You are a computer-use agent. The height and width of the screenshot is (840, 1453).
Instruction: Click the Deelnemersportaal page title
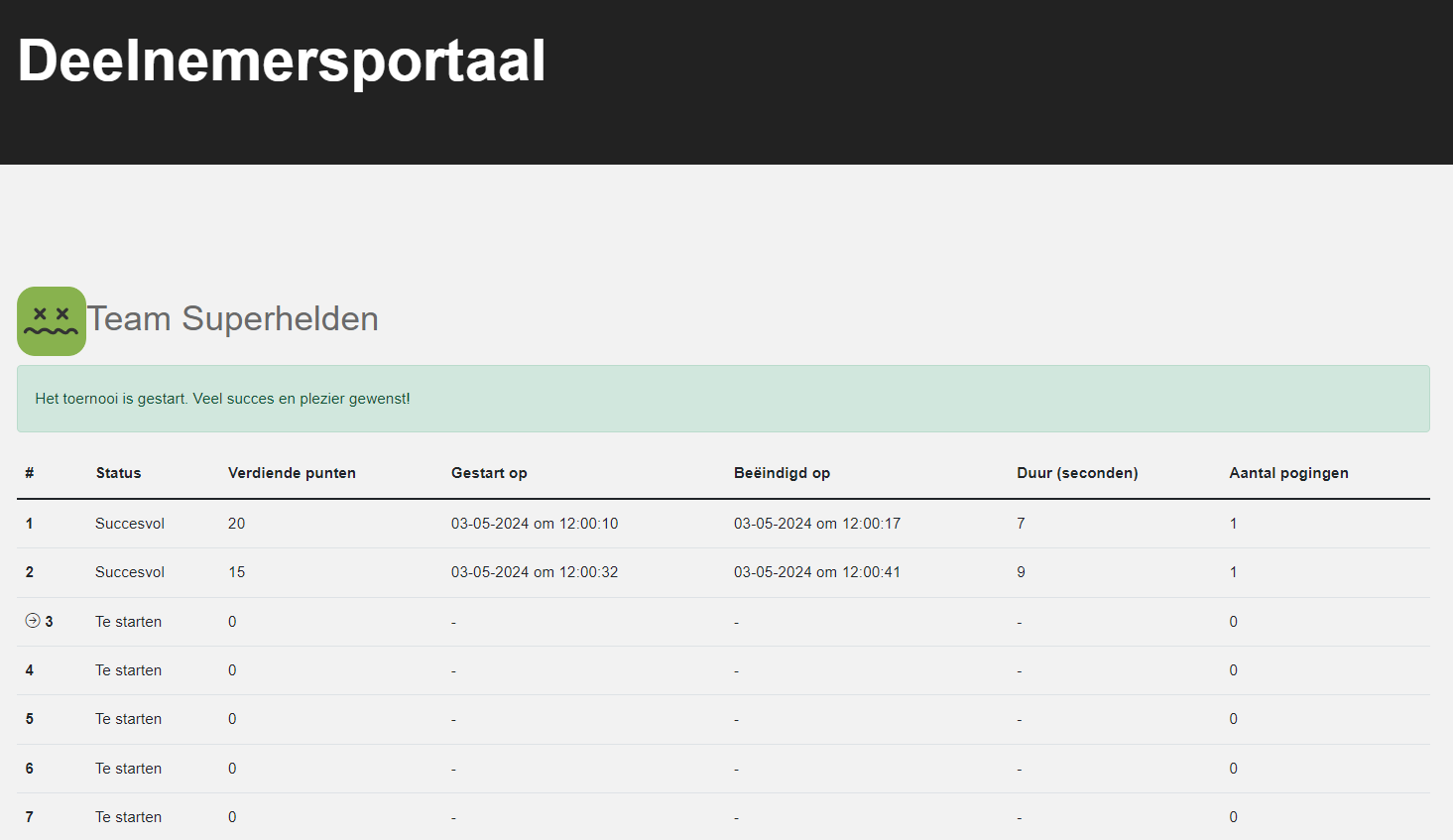pos(282,60)
